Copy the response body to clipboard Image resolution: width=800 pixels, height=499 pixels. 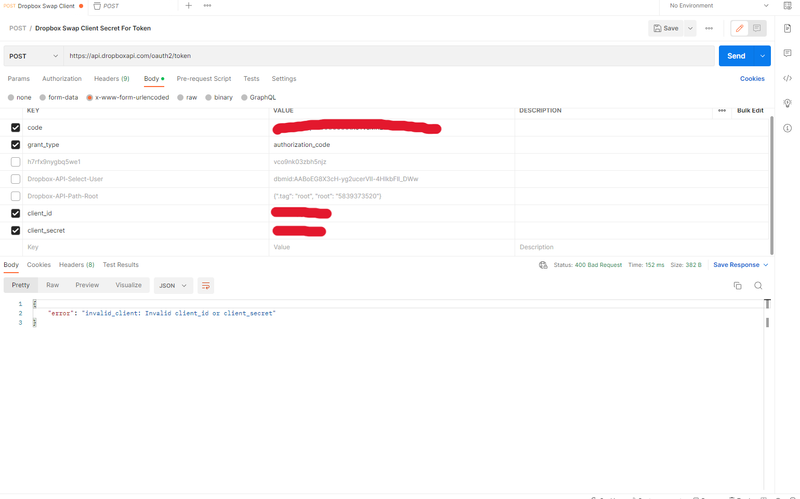click(x=737, y=286)
